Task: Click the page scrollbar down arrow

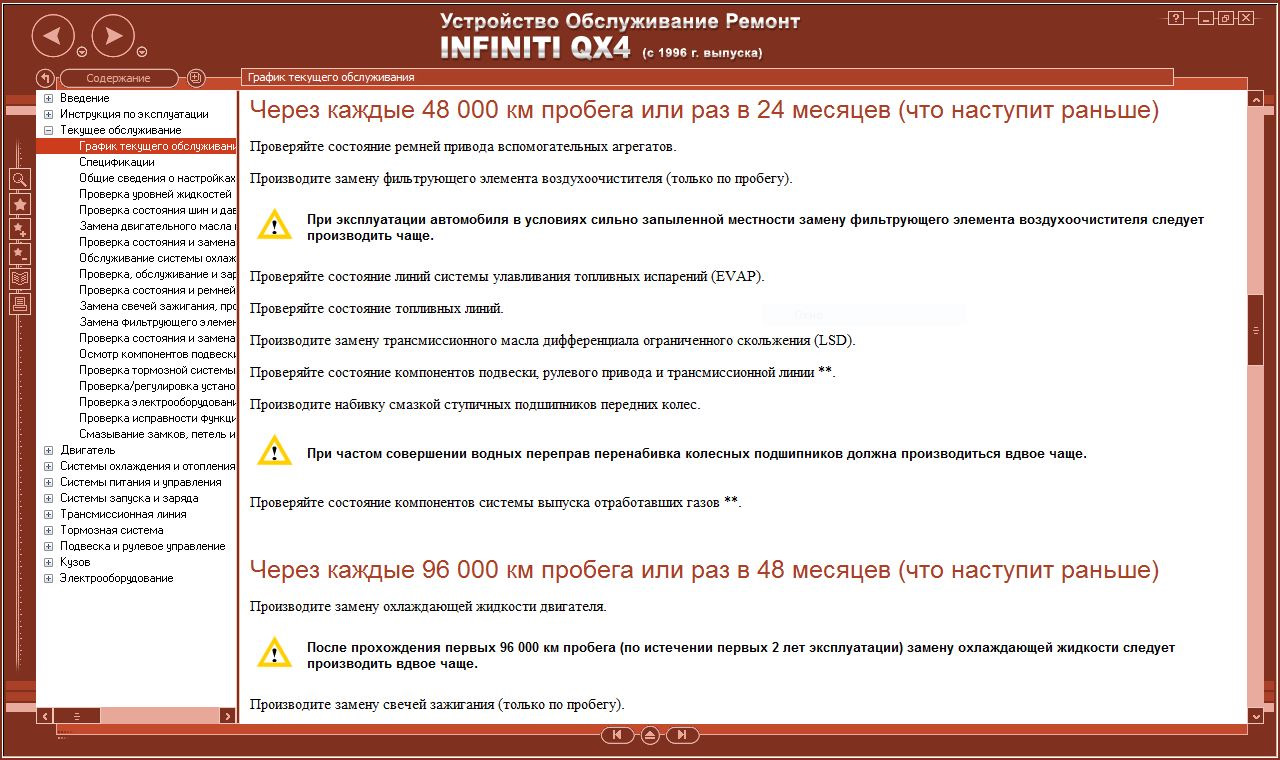Action: pos(1255,715)
